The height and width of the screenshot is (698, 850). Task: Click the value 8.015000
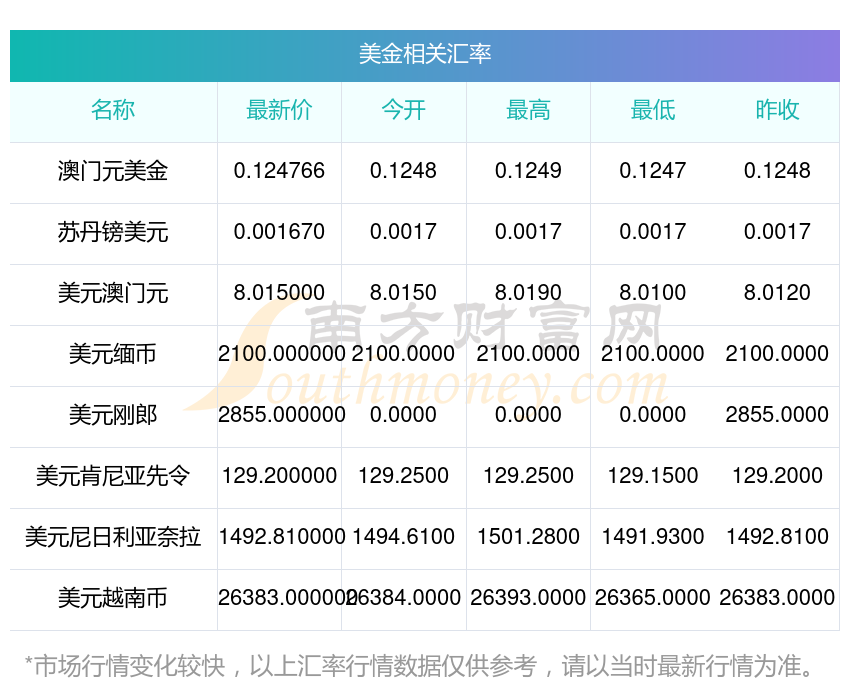pyautogui.click(x=279, y=293)
